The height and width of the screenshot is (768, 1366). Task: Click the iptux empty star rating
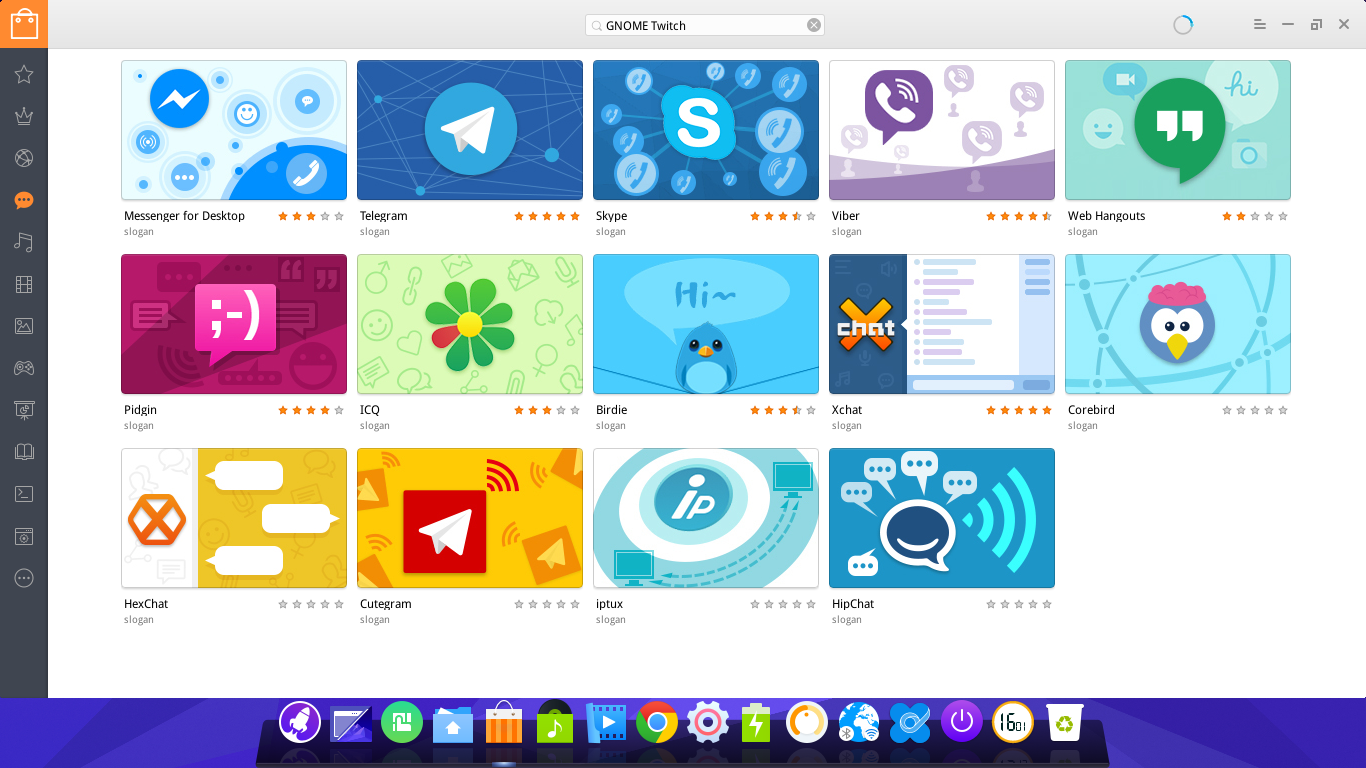click(783, 604)
